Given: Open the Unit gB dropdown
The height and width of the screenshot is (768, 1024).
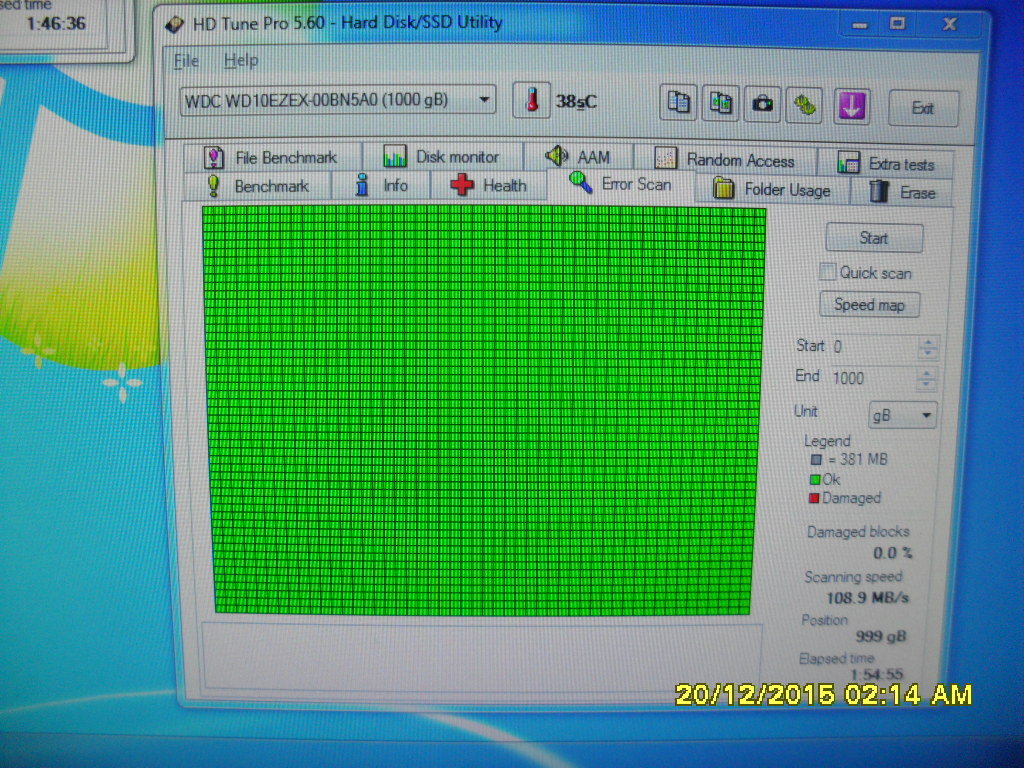Looking at the screenshot, I should tap(903, 415).
